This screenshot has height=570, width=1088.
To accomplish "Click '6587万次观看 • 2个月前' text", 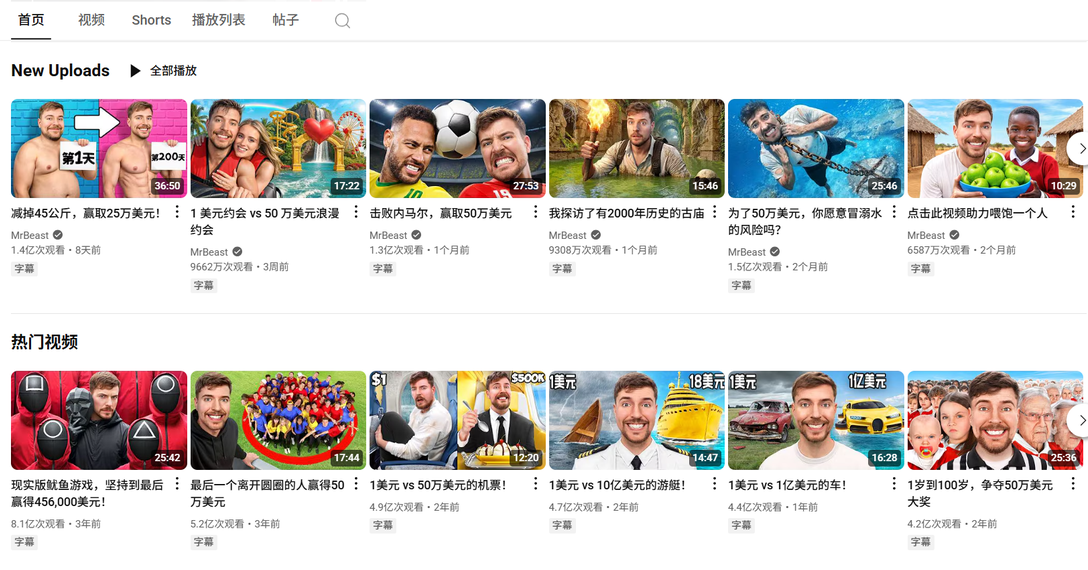I will 962,251.
